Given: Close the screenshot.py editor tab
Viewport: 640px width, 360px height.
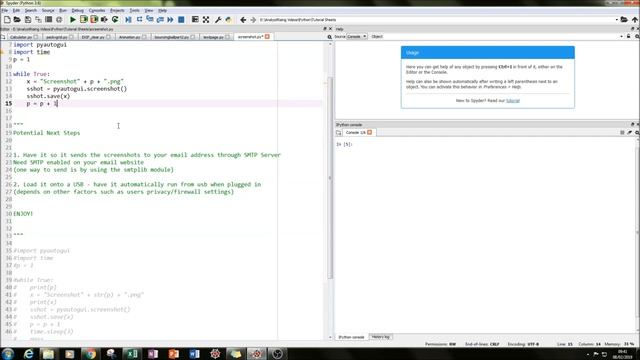Looking at the screenshot, I should 267,37.
